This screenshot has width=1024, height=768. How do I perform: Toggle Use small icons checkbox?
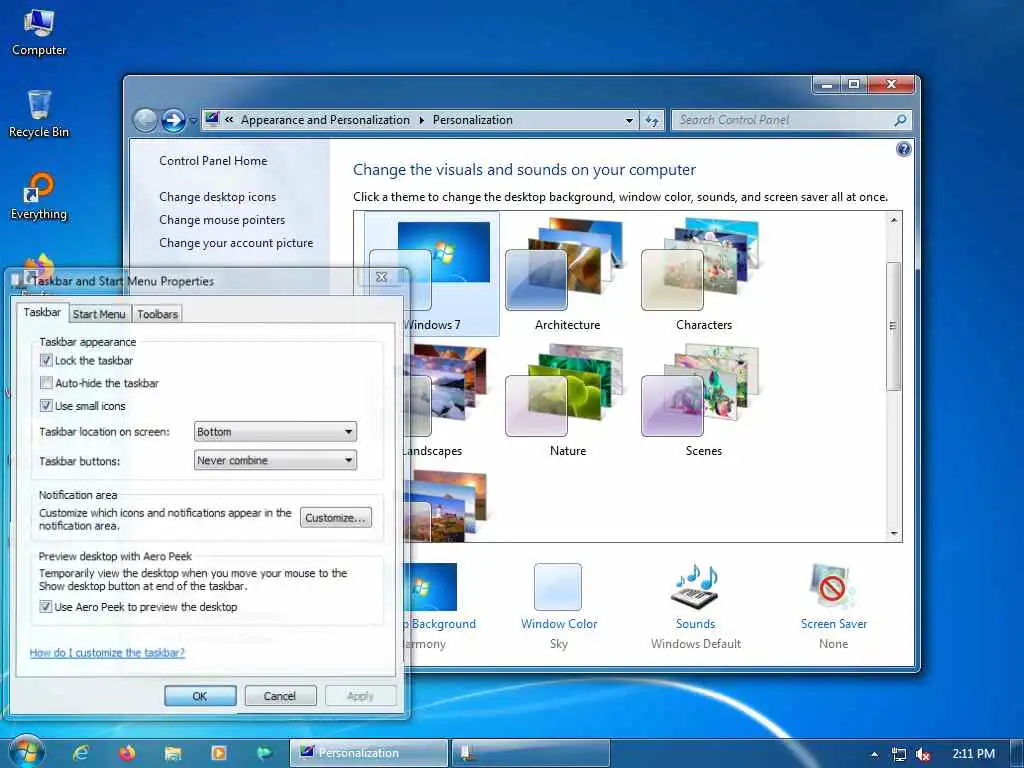46,406
